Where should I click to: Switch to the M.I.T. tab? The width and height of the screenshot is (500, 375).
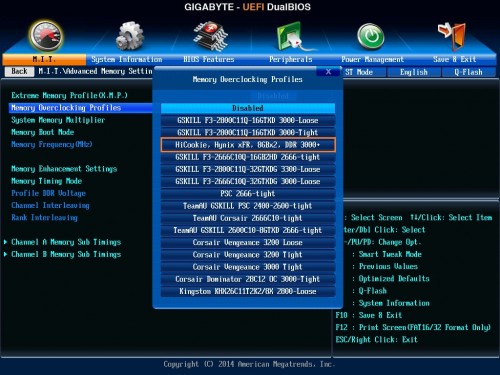pos(44,59)
